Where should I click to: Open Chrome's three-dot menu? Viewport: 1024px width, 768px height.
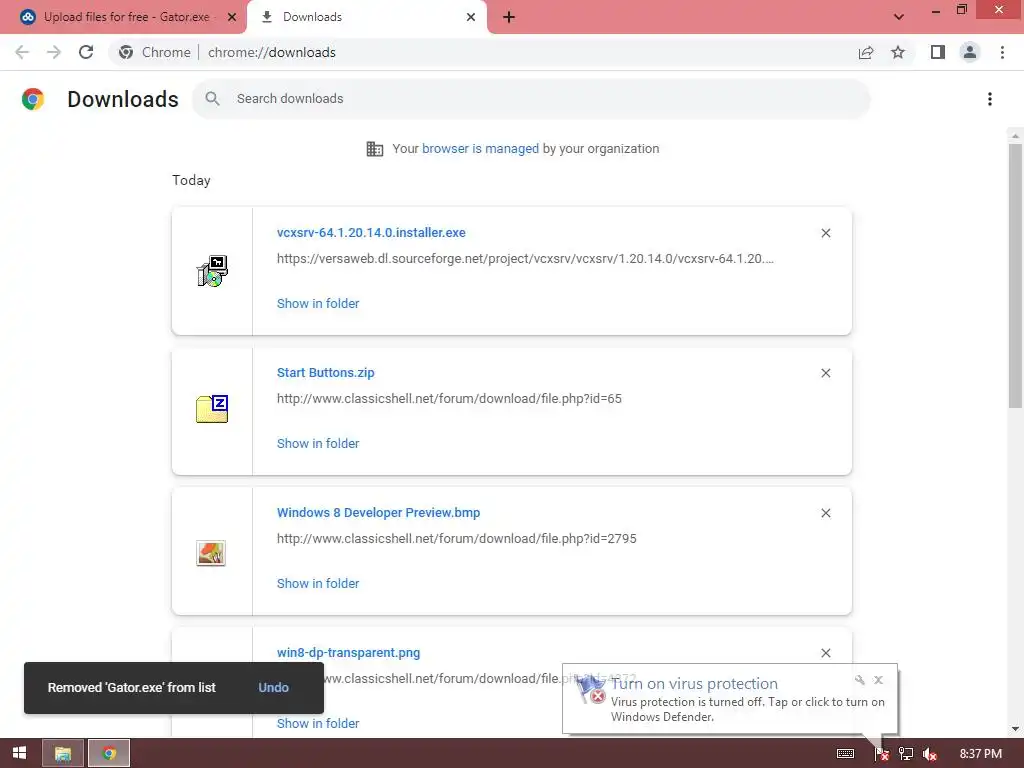tap(1002, 52)
